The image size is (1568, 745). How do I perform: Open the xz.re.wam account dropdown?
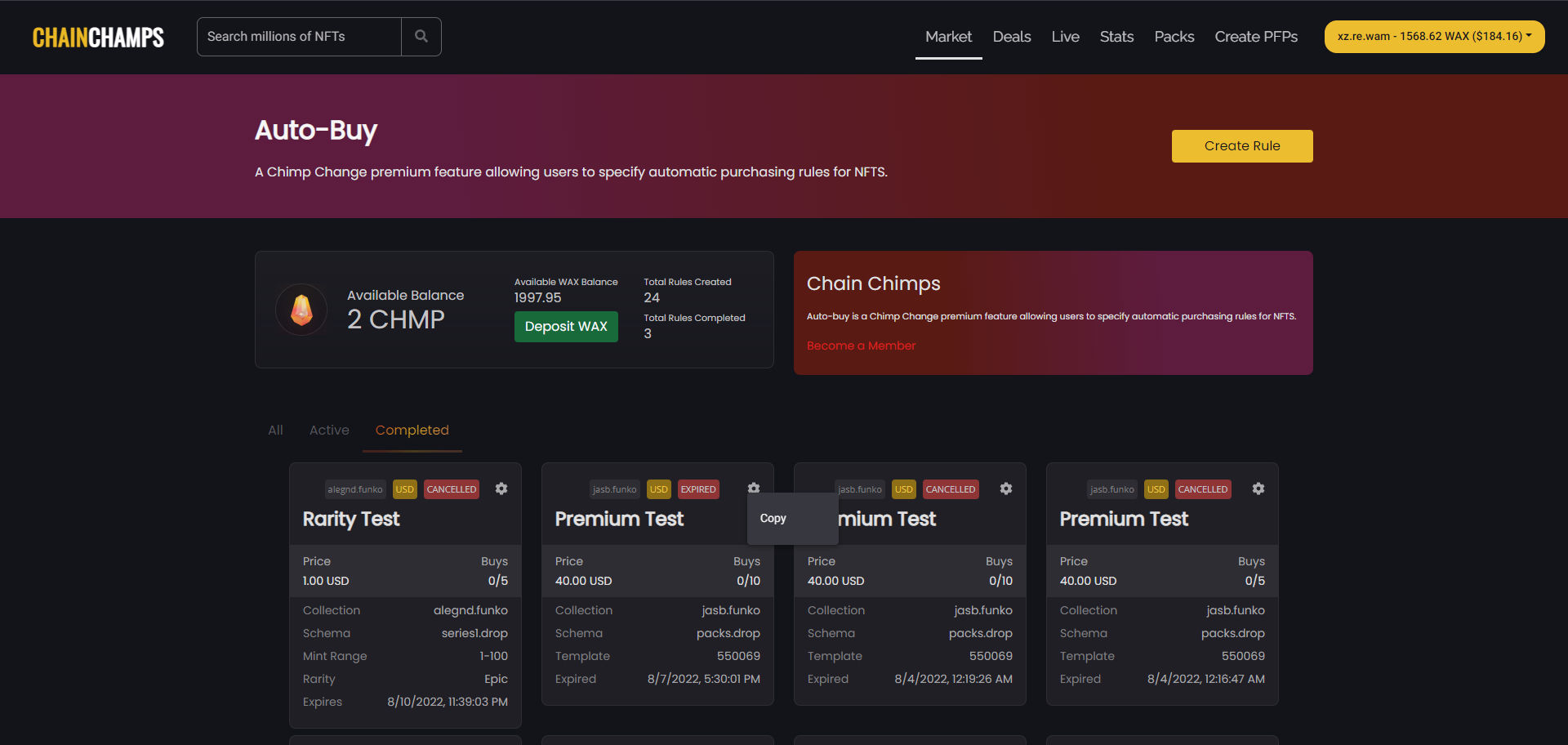1434,37
